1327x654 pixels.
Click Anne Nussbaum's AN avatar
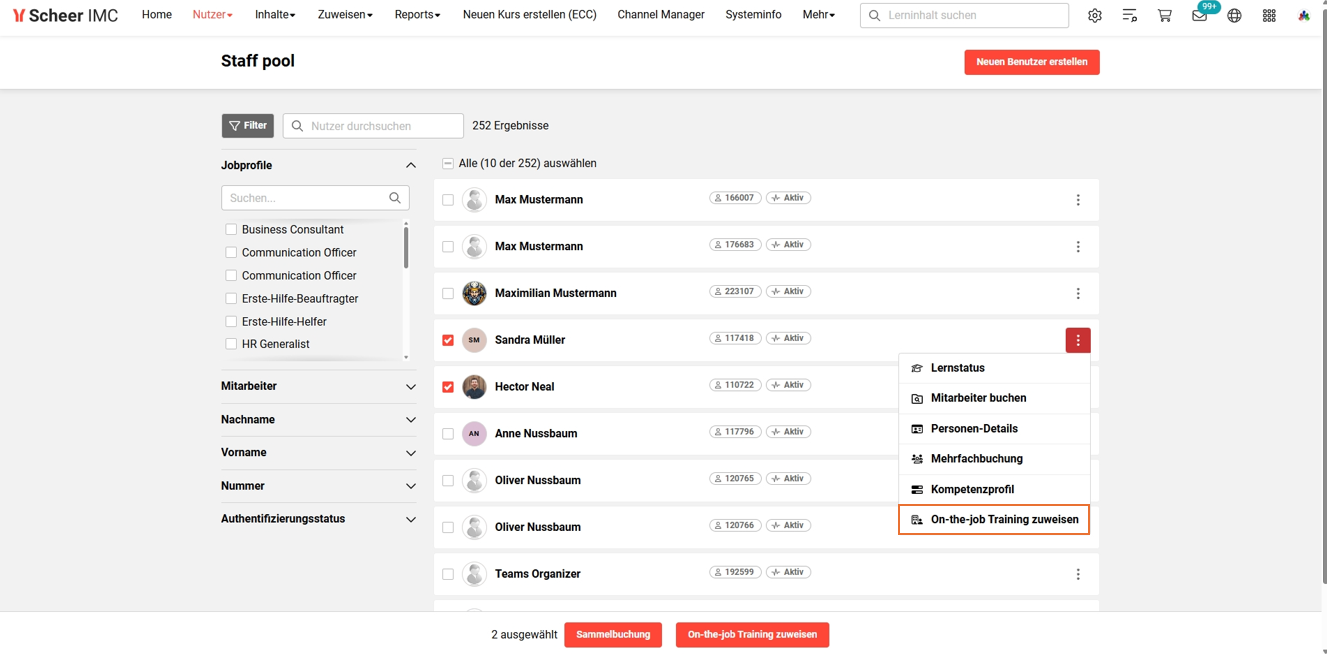coord(474,434)
